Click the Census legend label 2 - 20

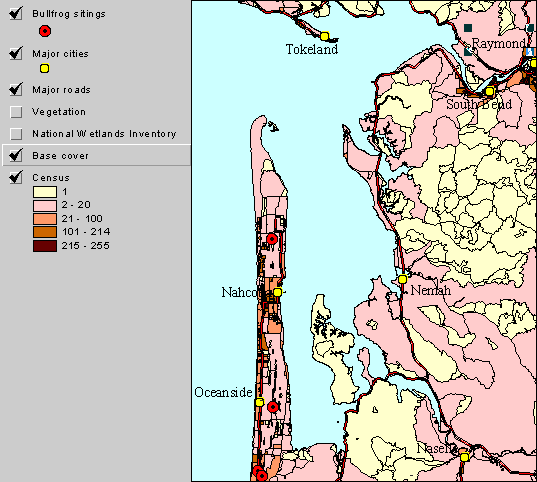76,205
